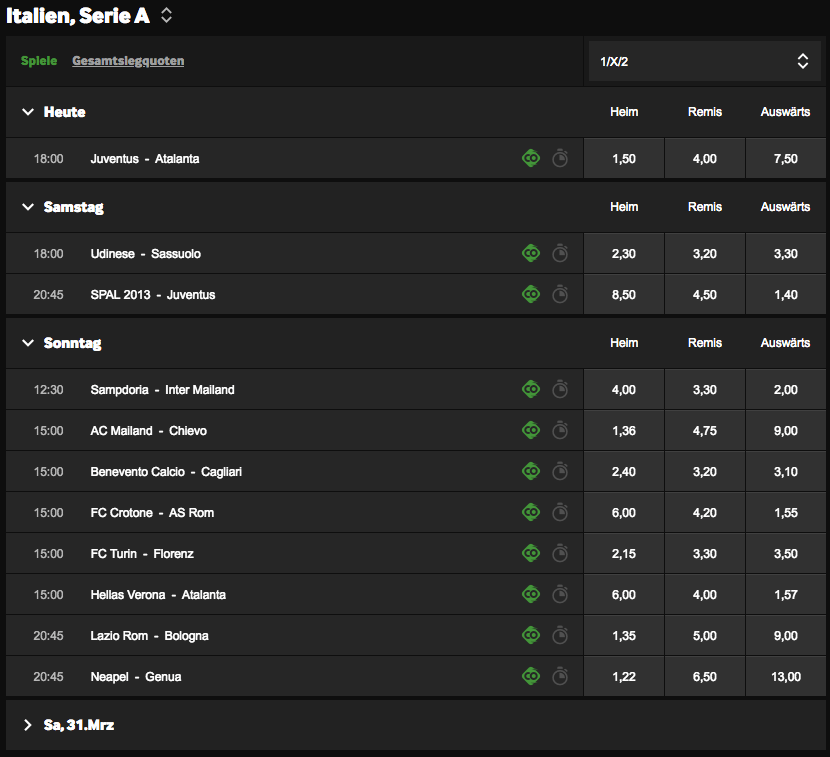The width and height of the screenshot is (830, 757).
Task: Open the Benevento Calcio - Cagliari match
Action: click(x=166, y=472)
